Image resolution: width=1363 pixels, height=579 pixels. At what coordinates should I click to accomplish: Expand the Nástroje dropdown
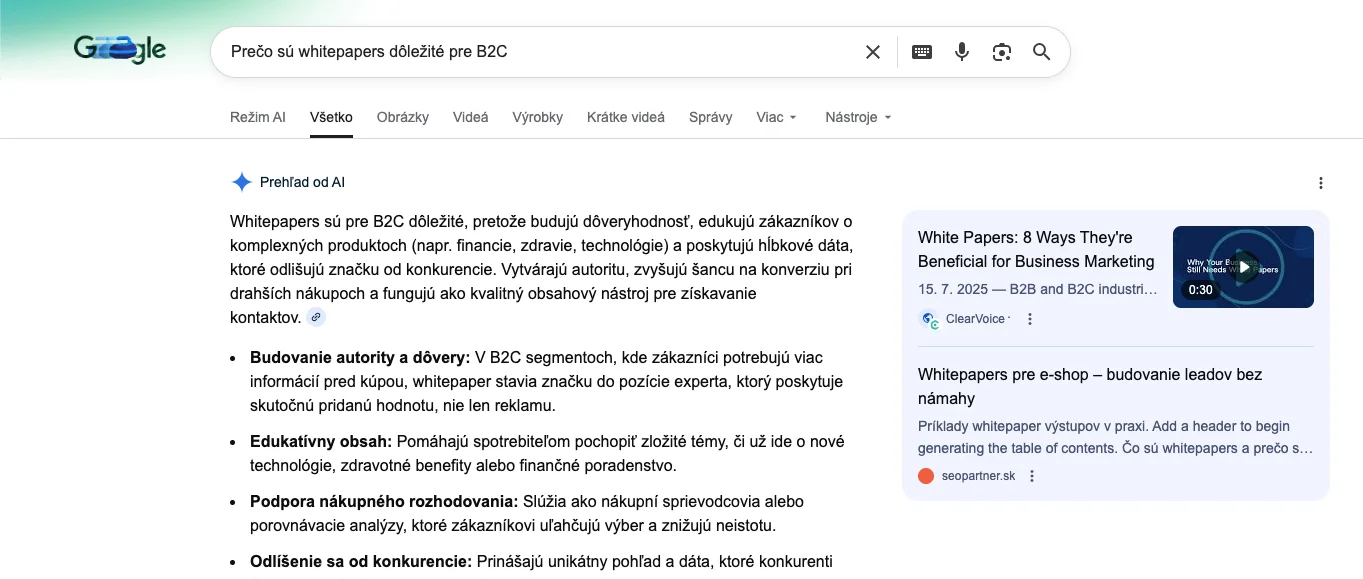pos(857,117)
